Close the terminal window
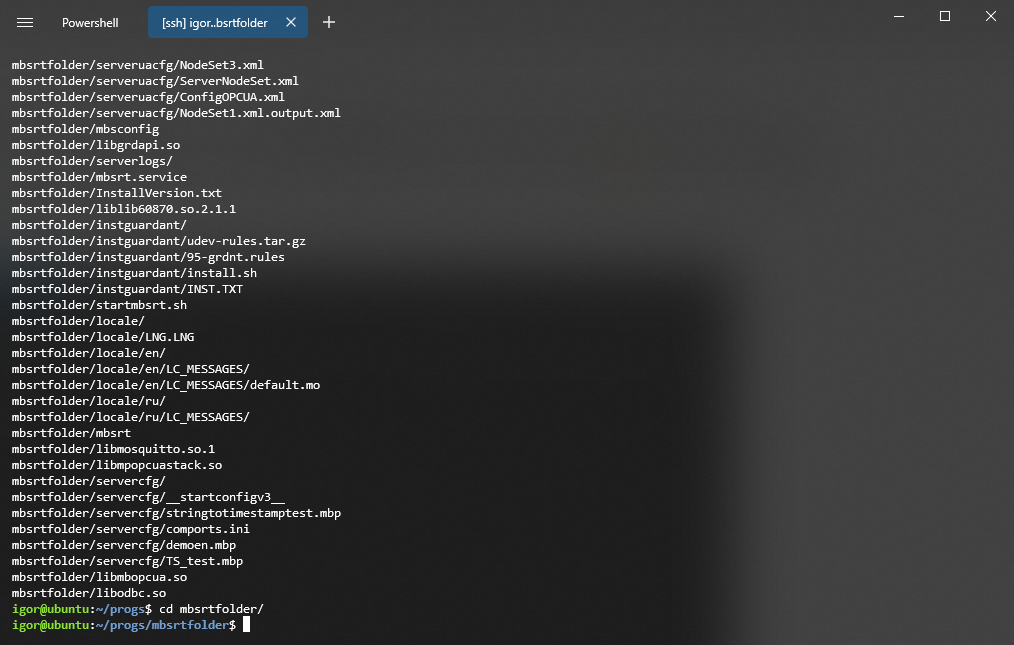The image size is (1014, 645). tap(991, 16)
